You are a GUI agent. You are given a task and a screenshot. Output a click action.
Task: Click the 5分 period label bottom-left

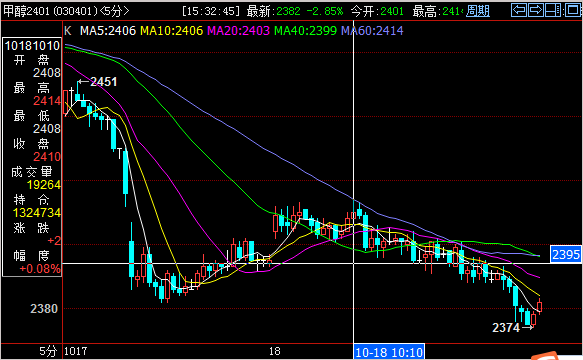tap(48, 351)
